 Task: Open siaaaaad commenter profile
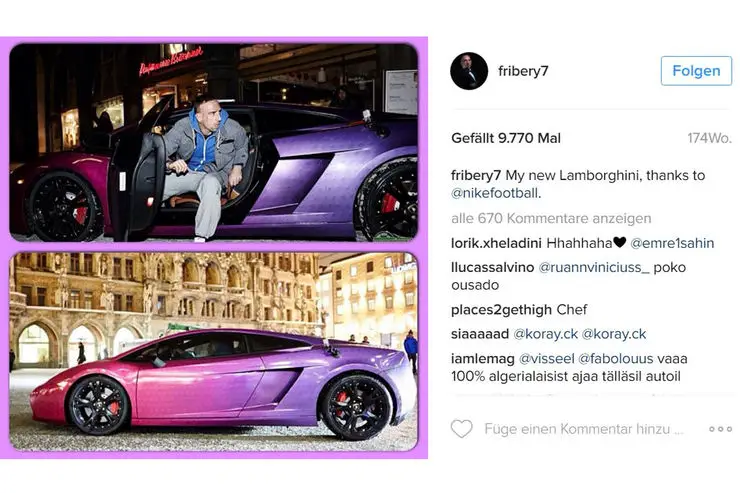tap(479, 334)
